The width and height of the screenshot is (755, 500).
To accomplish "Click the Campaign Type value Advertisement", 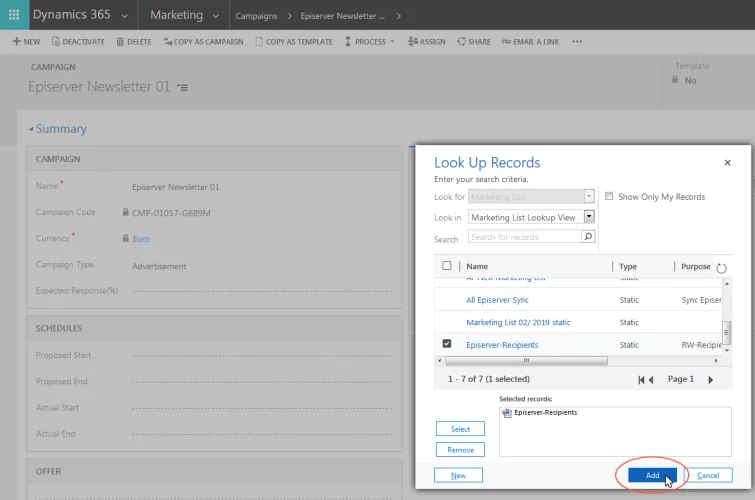I will [x=159, y=266].
